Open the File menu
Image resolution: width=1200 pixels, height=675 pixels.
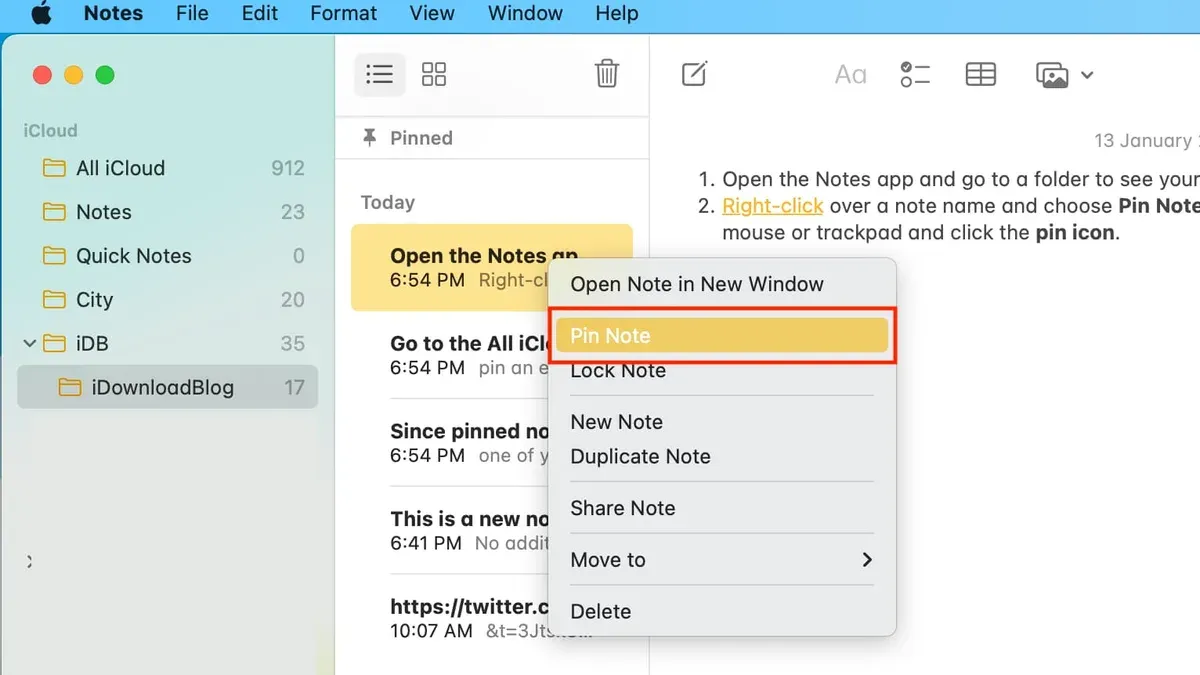(192, 14)
